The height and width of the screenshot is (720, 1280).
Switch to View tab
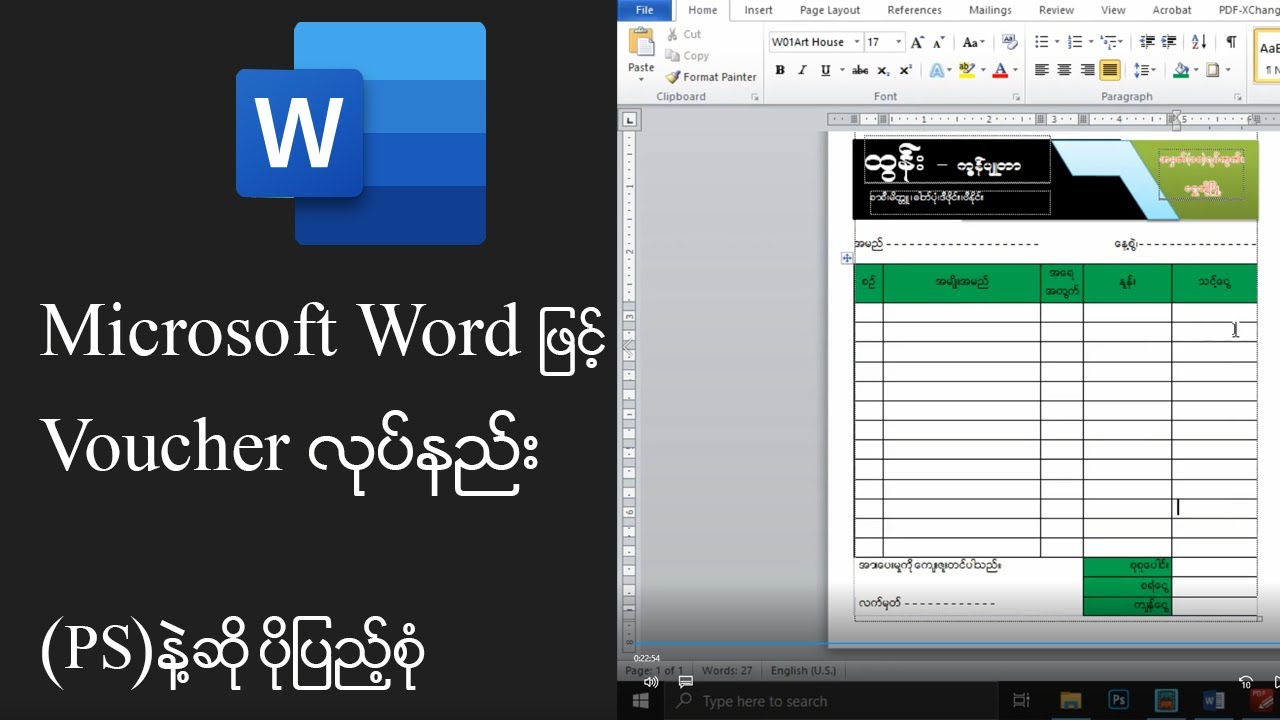(1113, 10)
